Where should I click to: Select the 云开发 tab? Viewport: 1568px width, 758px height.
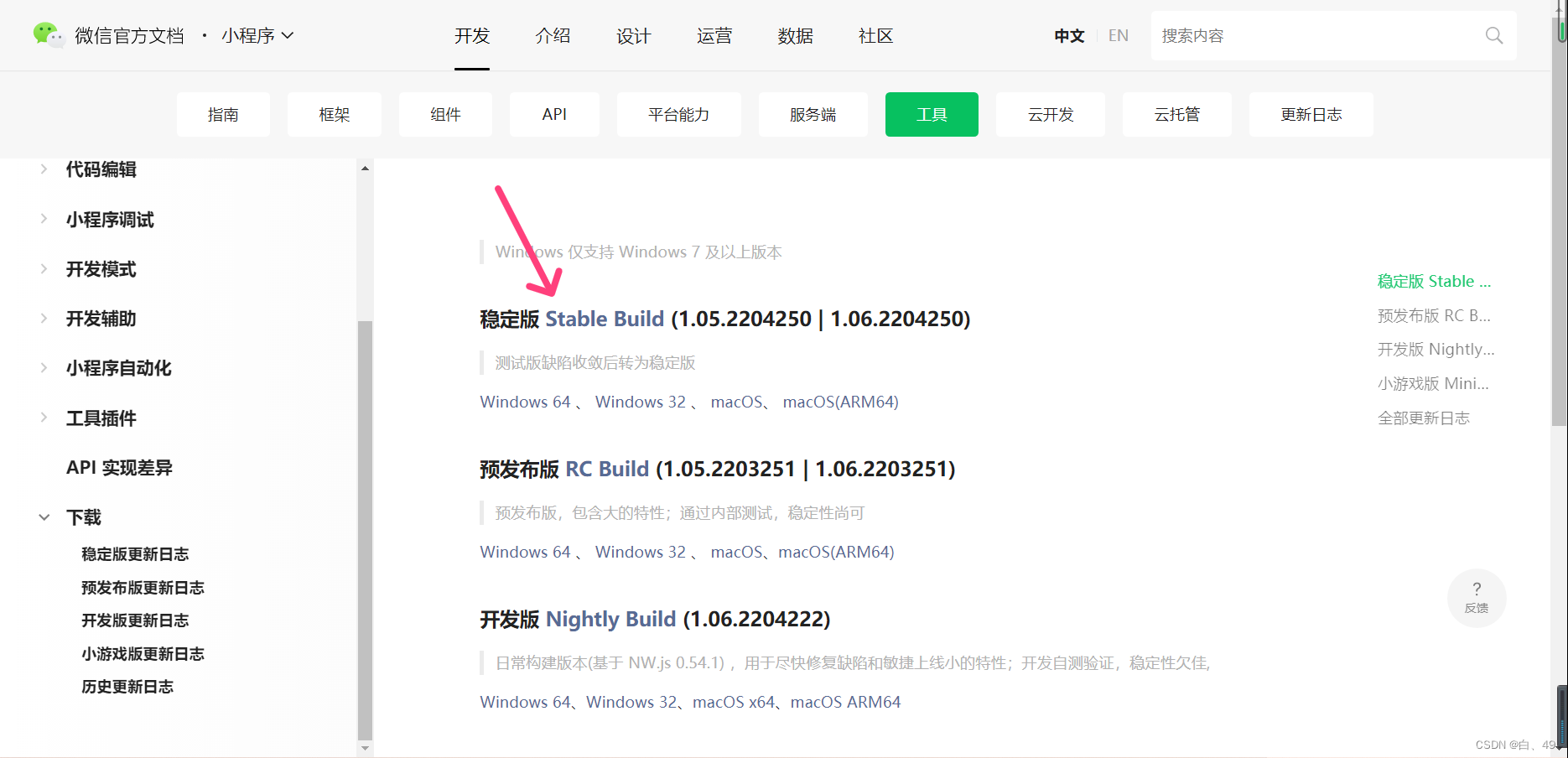tap(1050, 114)
